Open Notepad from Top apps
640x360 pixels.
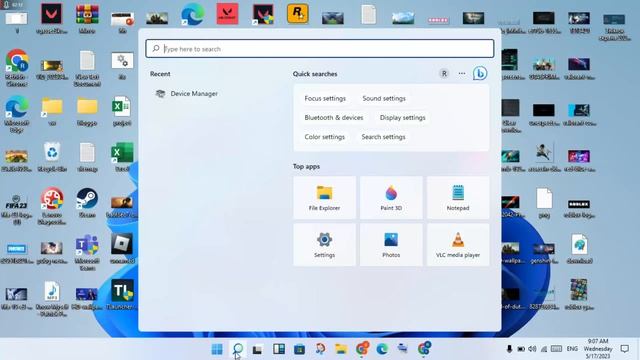(458, 198)
